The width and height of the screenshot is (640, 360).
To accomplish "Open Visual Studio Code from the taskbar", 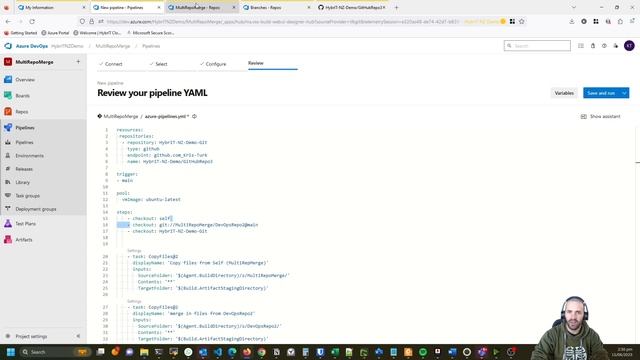I will [218, 352].
